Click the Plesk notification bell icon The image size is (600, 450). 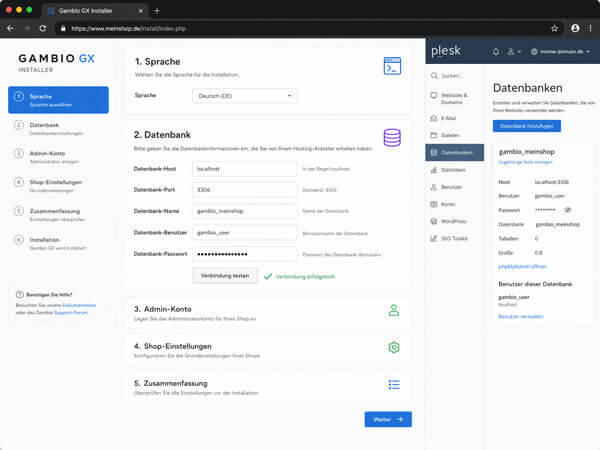coord(496,51)
